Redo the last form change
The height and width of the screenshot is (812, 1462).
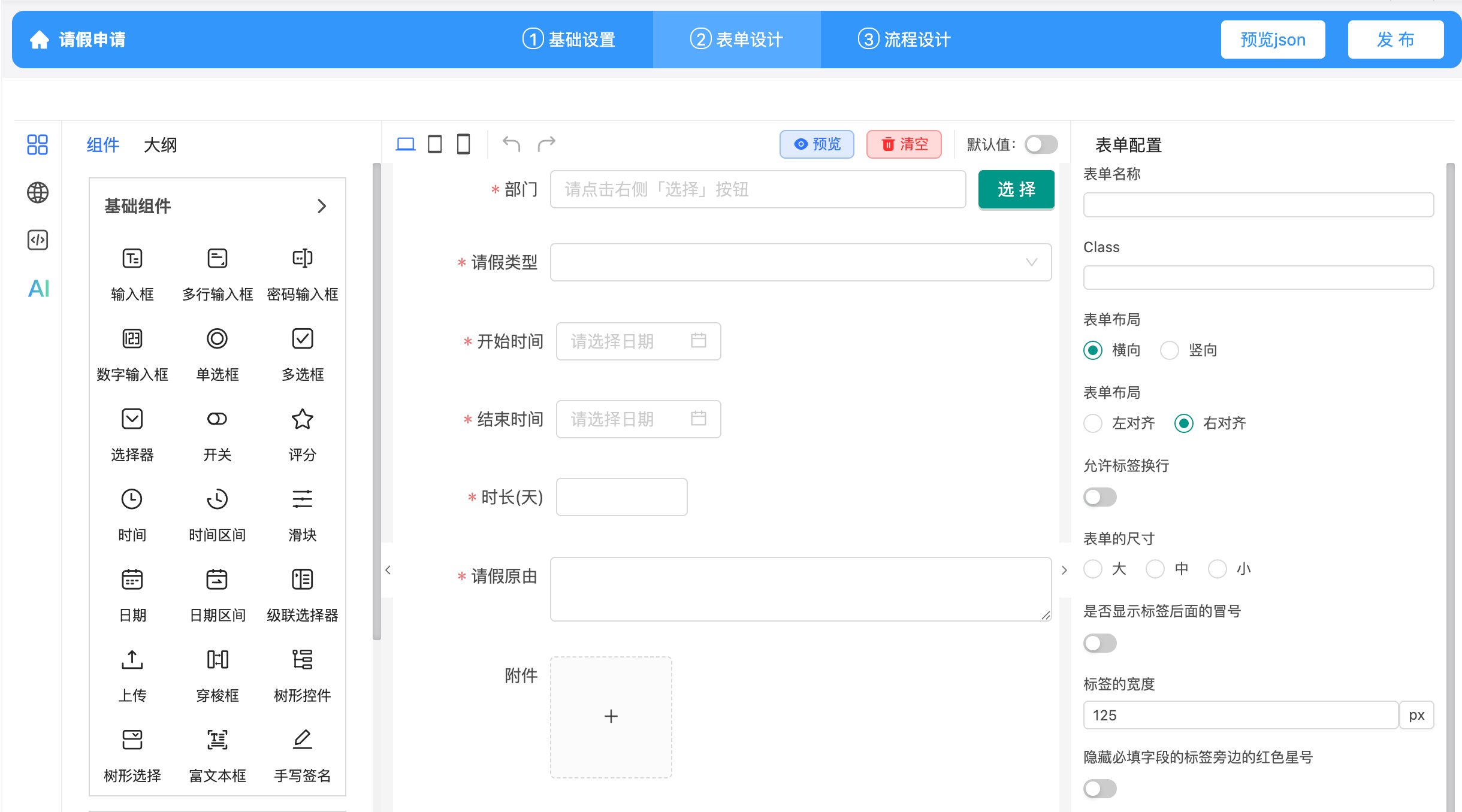pyautogui.click(x=546, y=144)
